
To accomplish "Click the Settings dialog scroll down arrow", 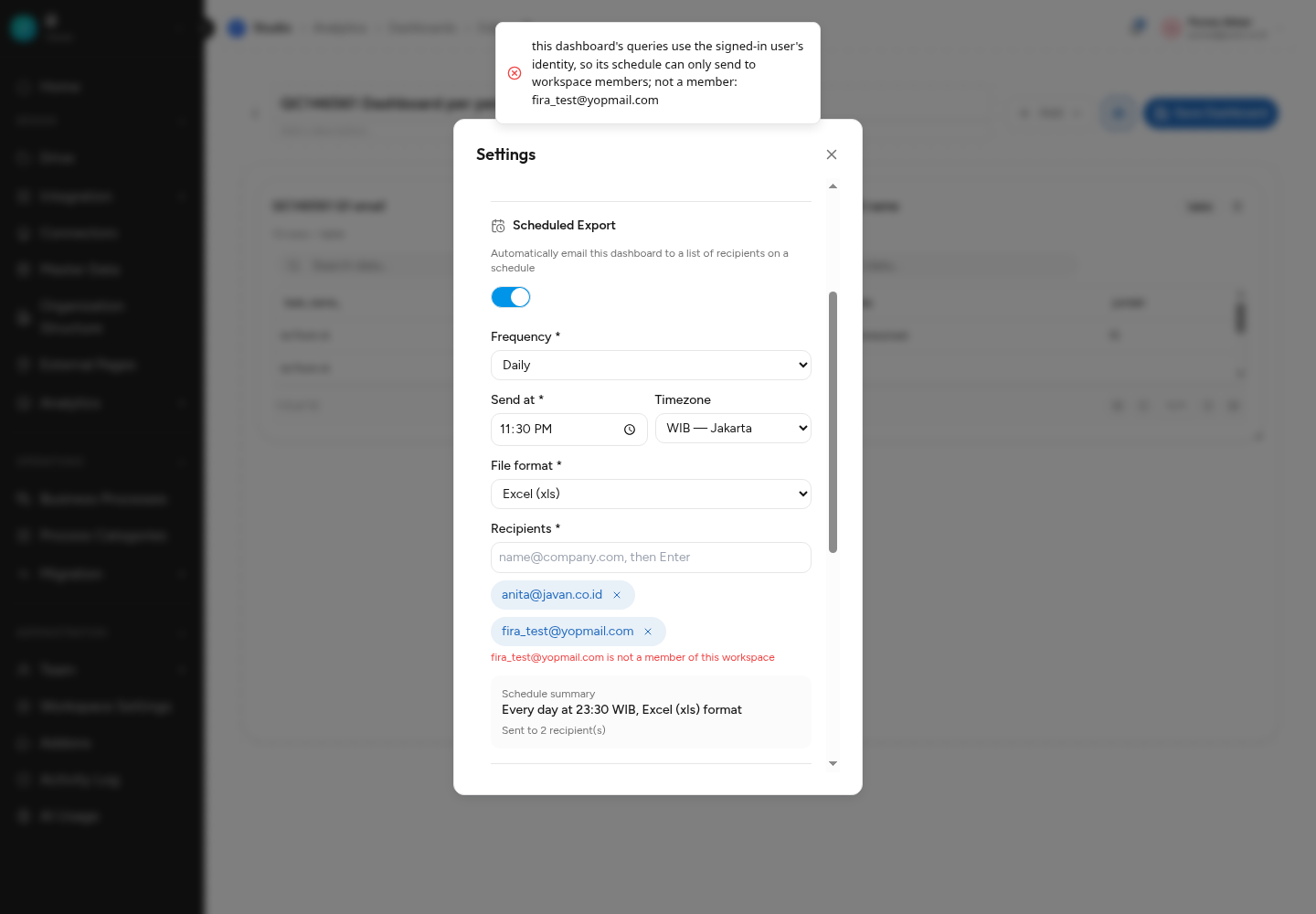I will (833, 763).
